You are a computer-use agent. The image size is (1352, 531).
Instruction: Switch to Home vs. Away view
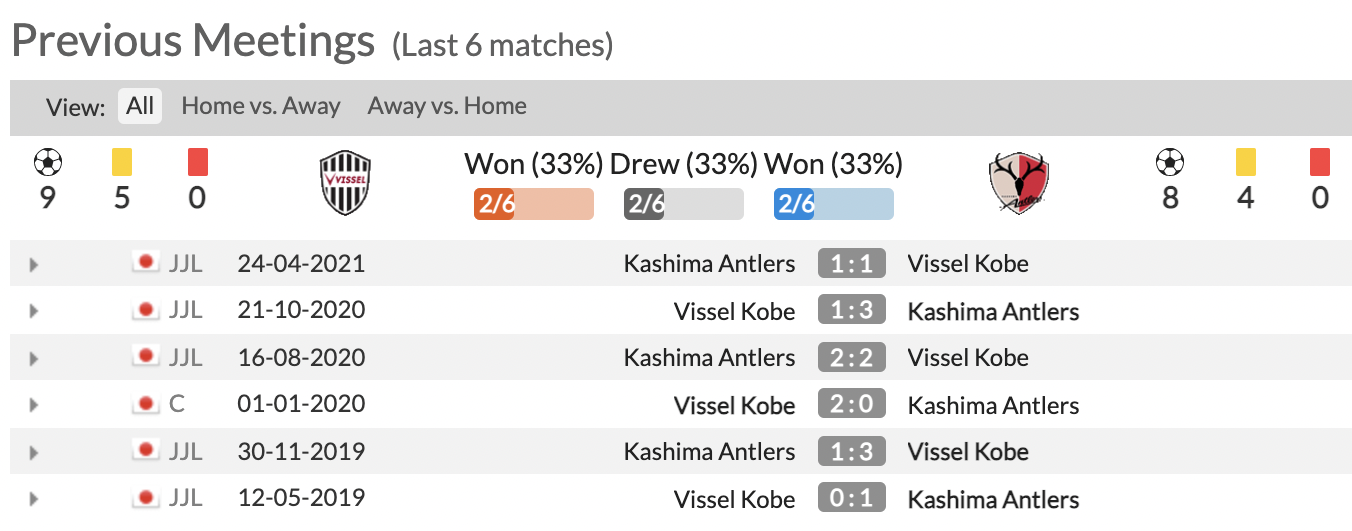point(261,106)
